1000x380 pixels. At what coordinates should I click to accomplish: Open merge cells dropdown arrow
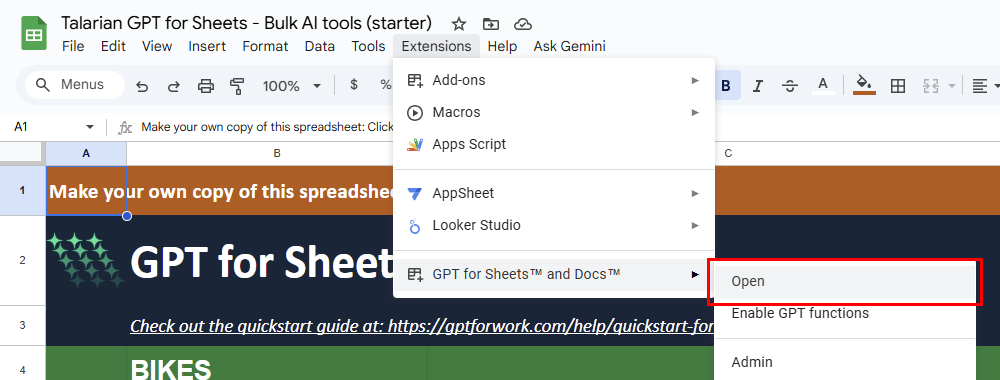(x=952, y=85)
